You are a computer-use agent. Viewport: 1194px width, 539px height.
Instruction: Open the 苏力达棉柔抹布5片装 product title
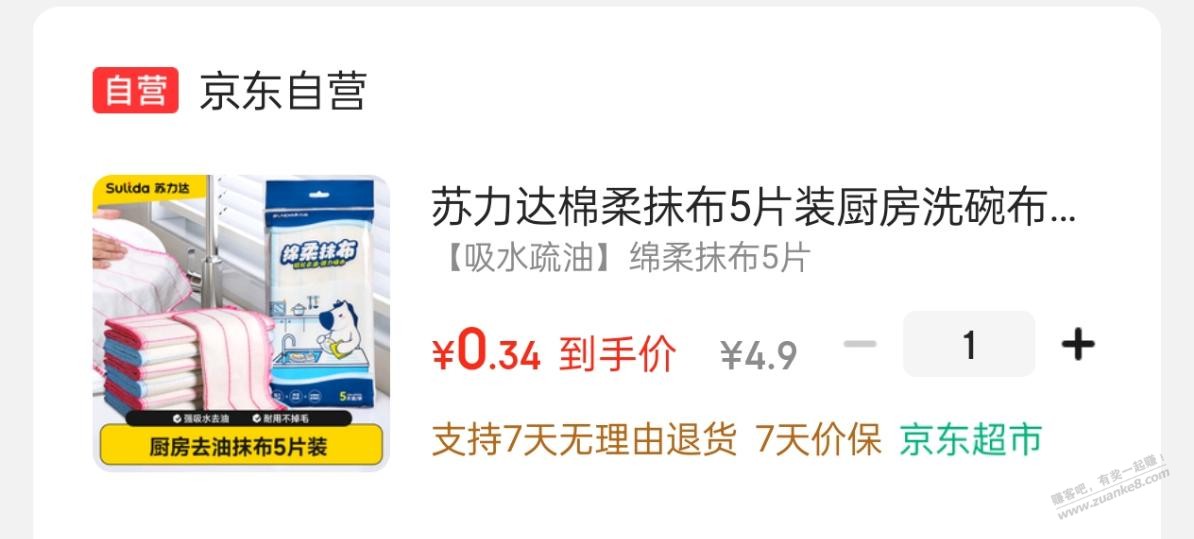pos(754,209)
